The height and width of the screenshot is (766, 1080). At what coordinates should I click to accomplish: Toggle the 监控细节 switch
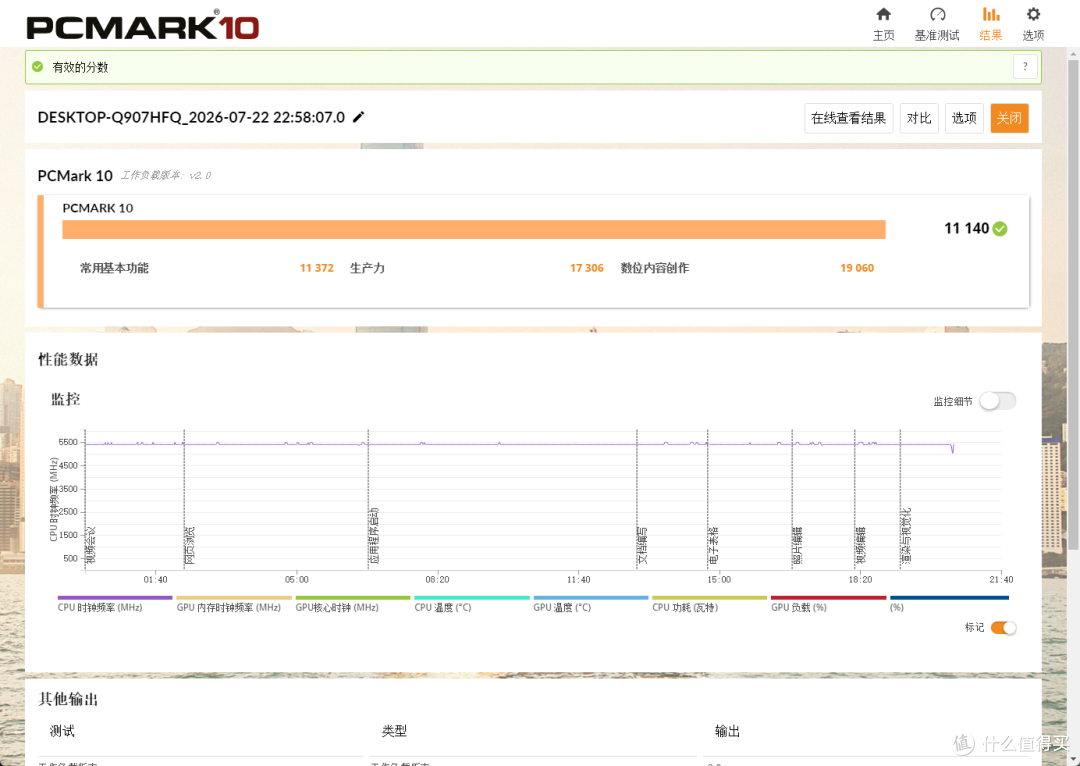(x=998, y=401)
